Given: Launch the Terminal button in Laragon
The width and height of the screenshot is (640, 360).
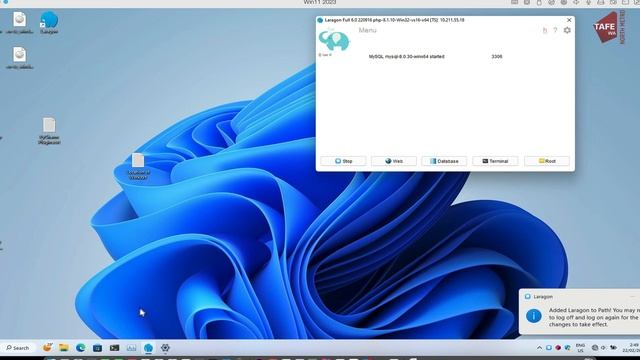Looking at the screenshot, I should click(495, 161).
